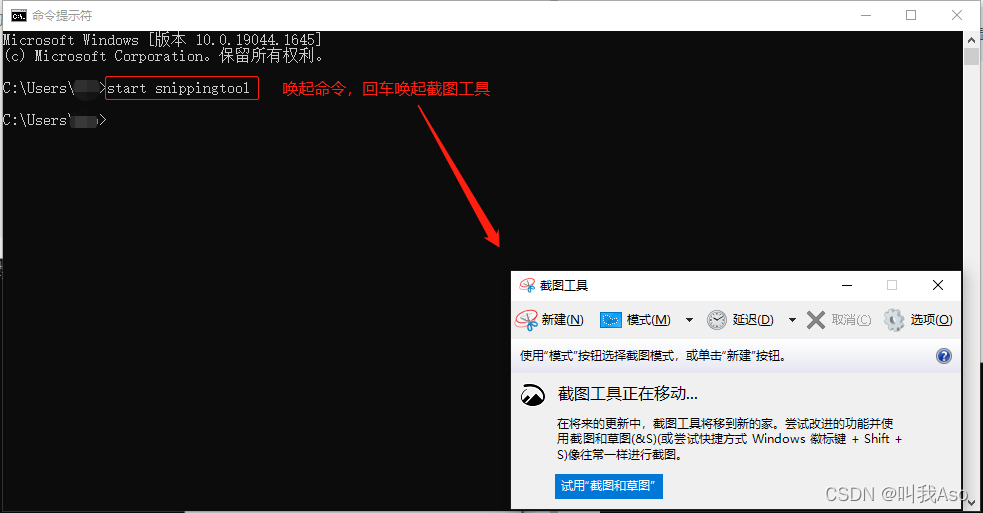Viewport: 983px width, 513px height.
Task: Close the Command Prompt window
Action: (x=957, y=15)
